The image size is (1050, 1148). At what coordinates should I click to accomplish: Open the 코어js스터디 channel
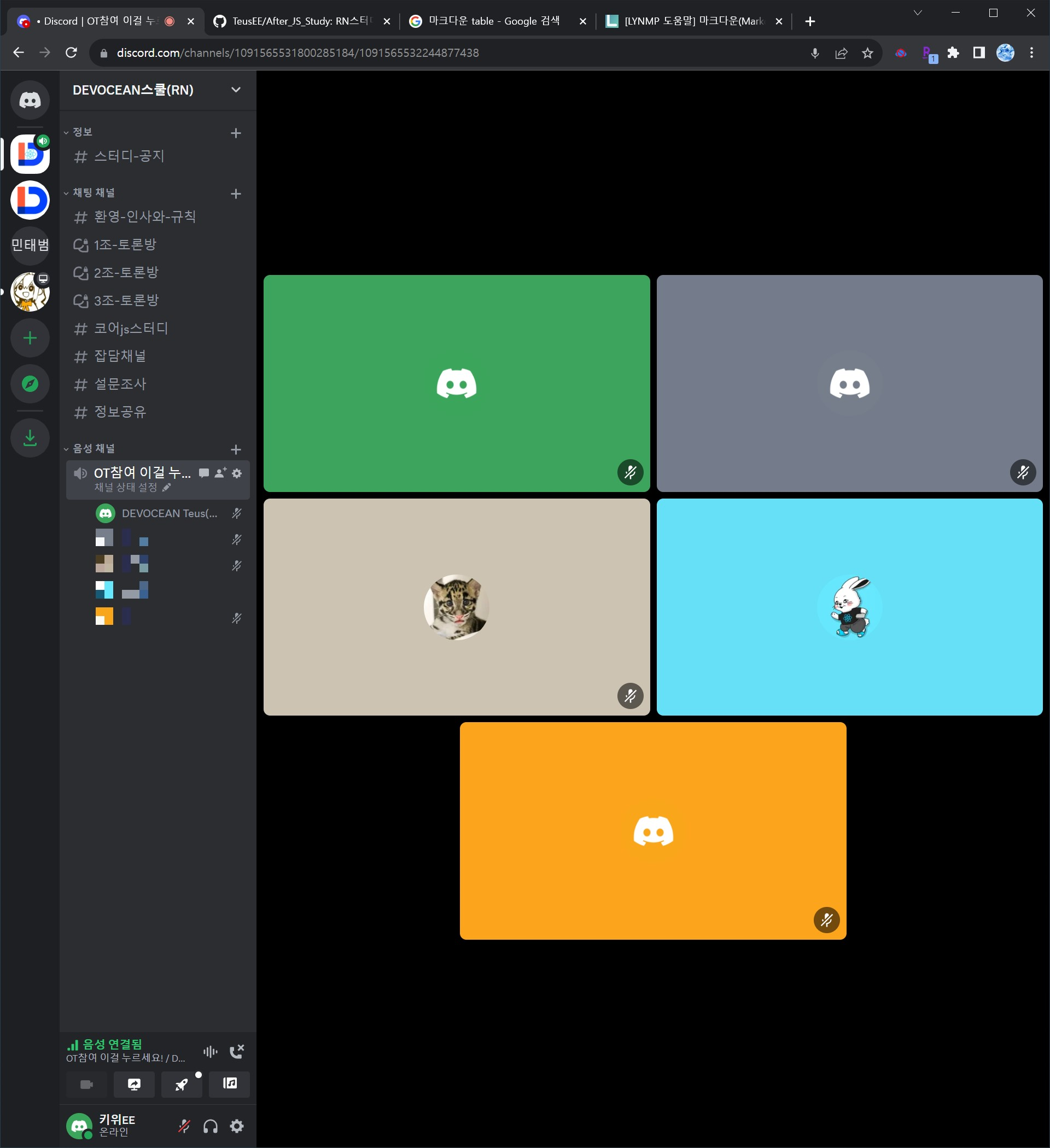[x=158, y=329]
